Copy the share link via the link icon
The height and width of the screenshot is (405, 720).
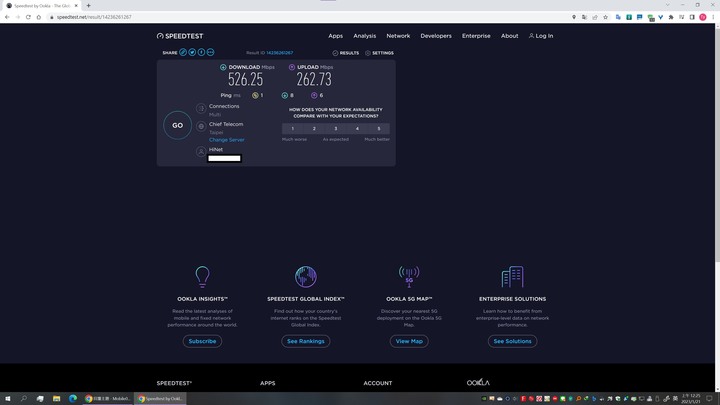pyautogui.click(x=183, y=52)
